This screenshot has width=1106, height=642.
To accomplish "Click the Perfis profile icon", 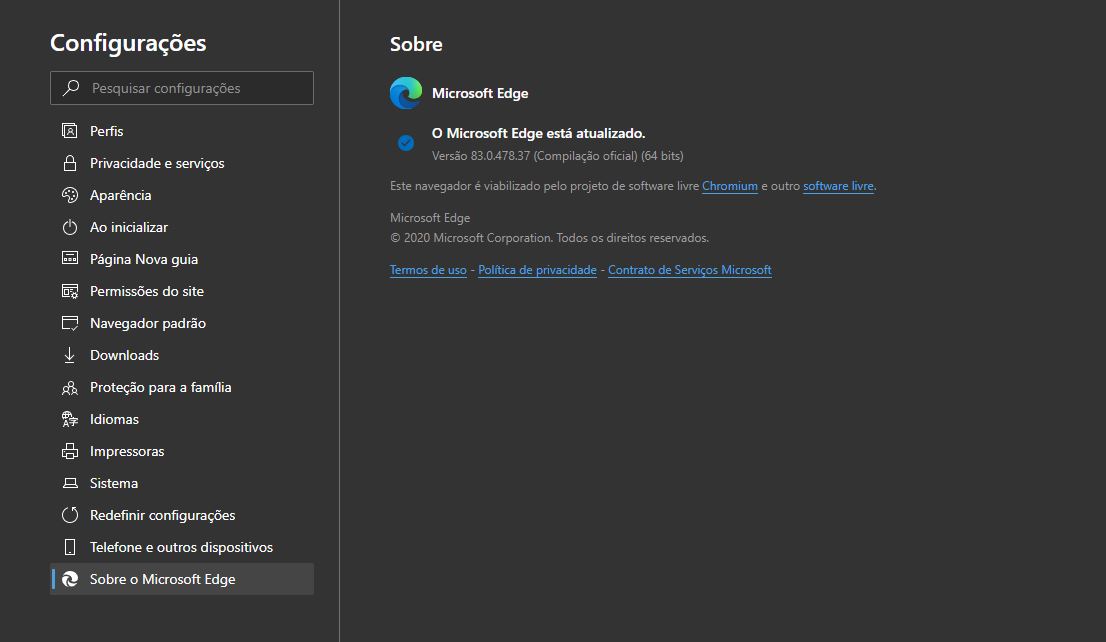I will coord(70,131).
